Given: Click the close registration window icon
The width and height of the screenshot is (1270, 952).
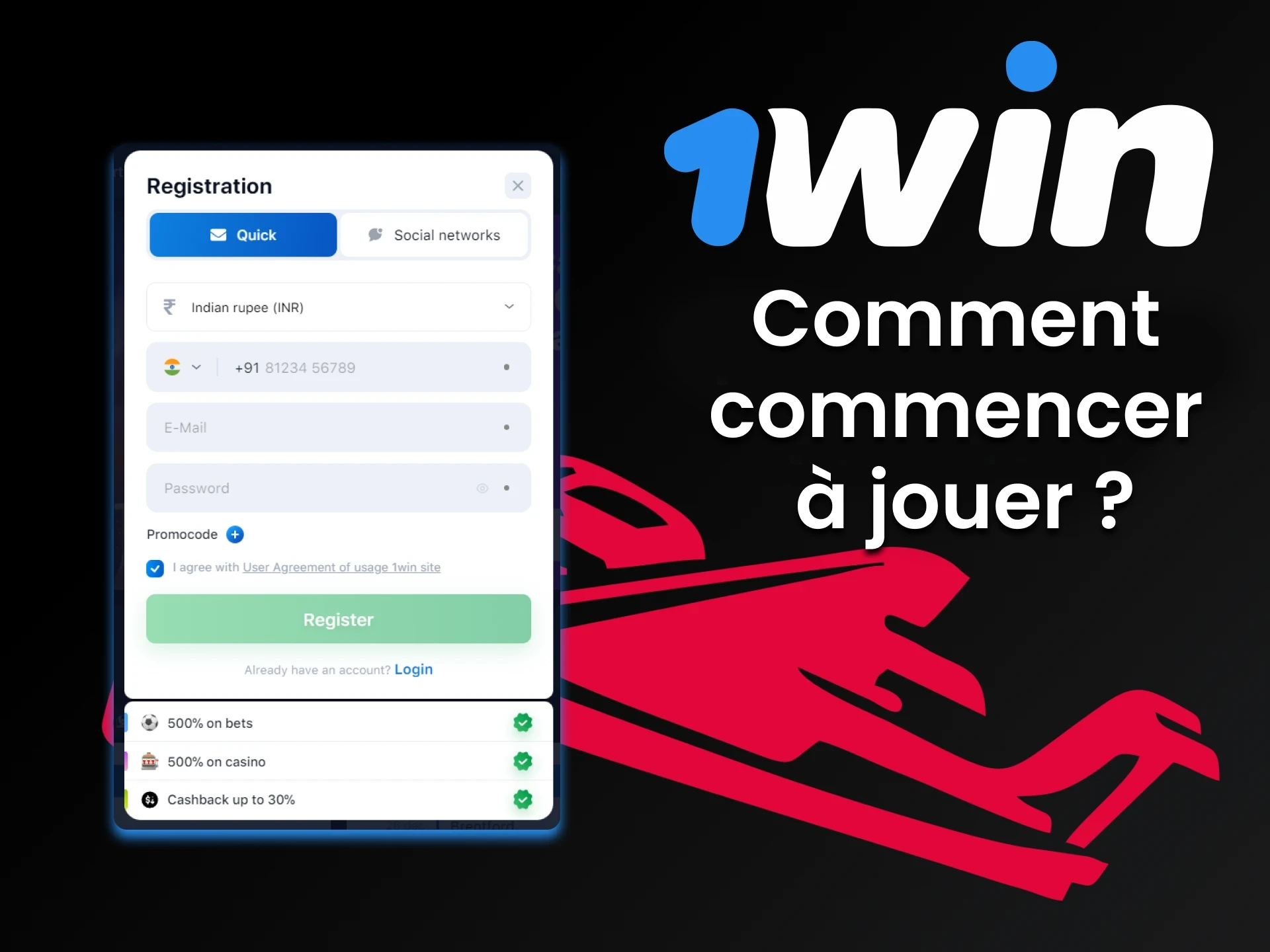Looking at the screenshot, I should [x=518, y=186].
